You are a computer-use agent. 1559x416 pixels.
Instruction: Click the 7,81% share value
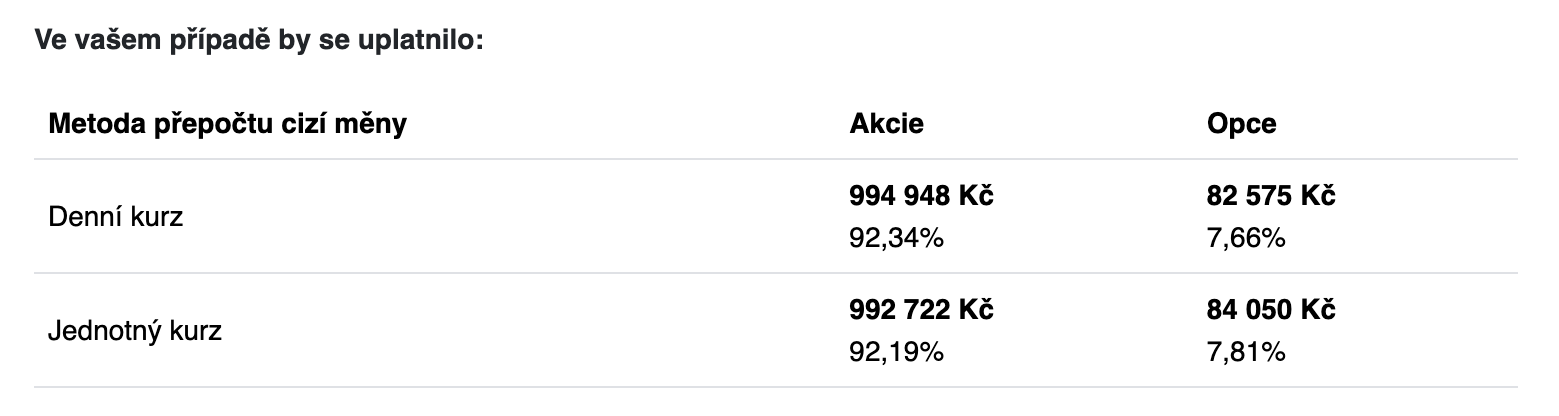1246,352
